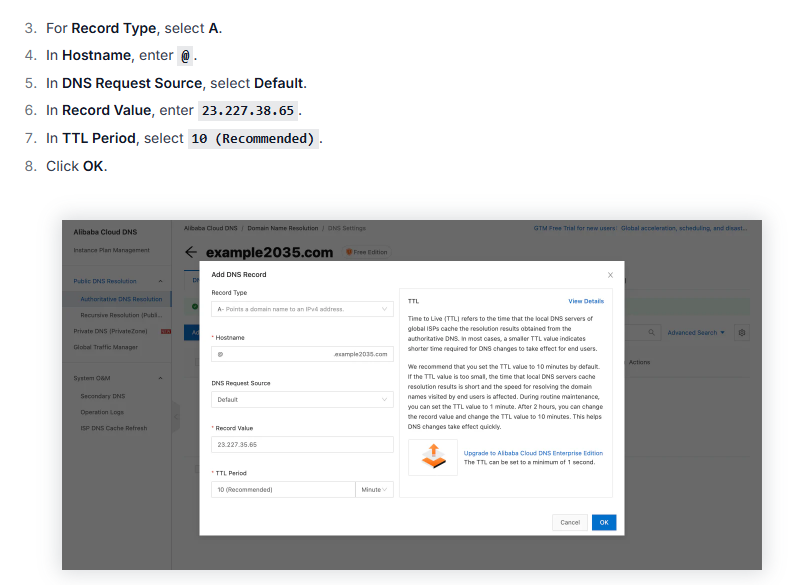Viewport: 792px width, 585px height.
Task: Click the Cancel button
Action: coord(570,522)
